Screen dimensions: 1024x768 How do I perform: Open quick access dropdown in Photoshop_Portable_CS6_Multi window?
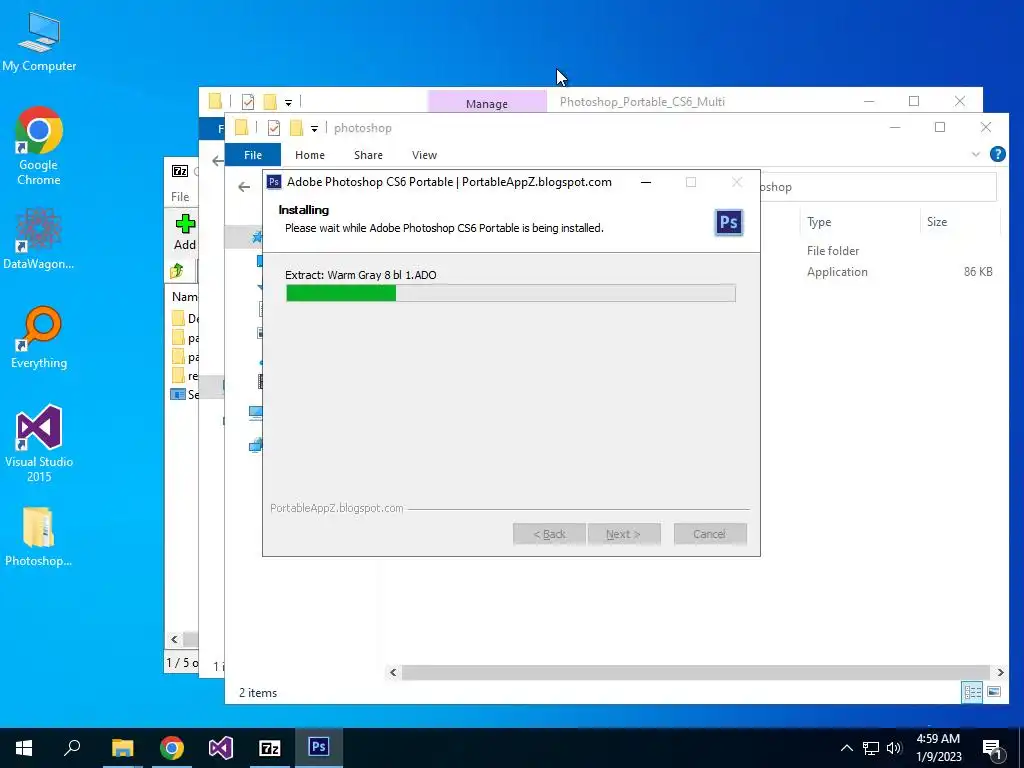[288, 103]
